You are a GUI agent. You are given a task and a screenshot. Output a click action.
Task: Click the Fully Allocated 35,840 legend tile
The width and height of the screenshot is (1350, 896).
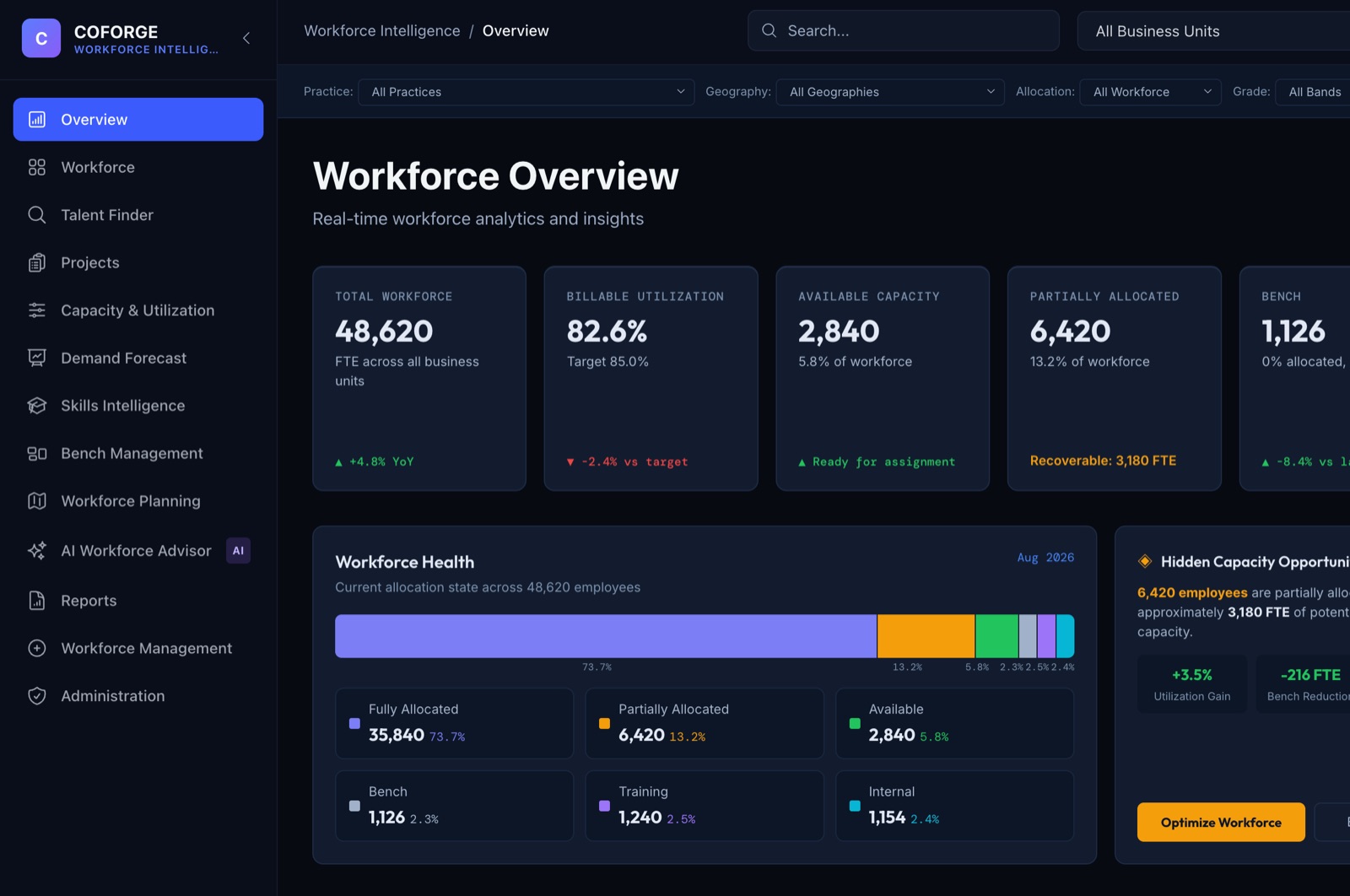tap(454, 723)
